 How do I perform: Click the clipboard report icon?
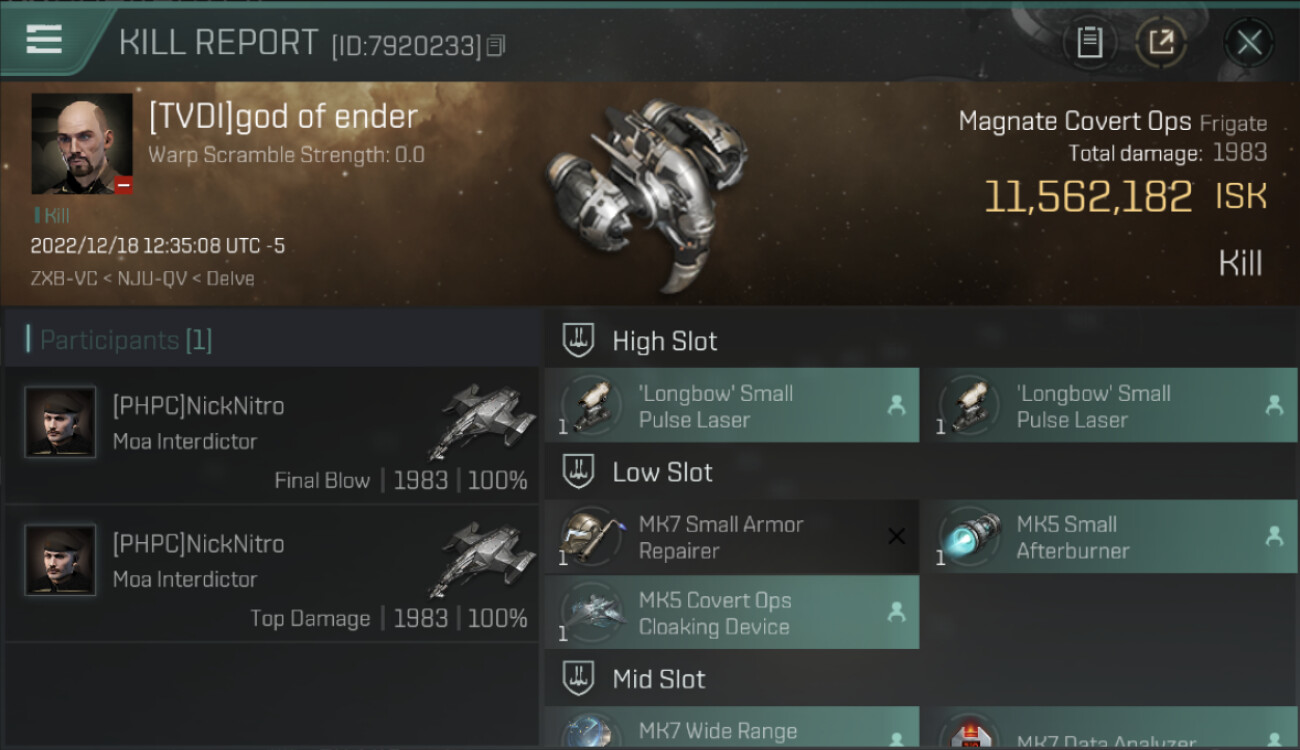1090,42
